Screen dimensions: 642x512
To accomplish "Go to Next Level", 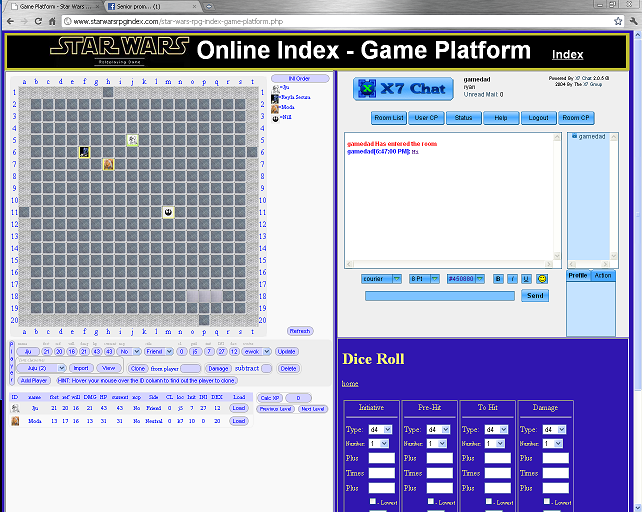I will (313, 409).
